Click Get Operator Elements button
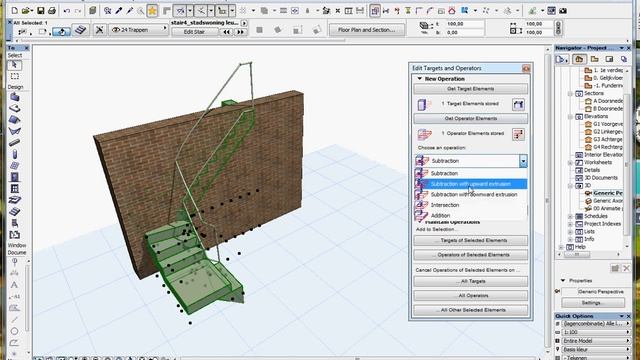 pyautogui.click(x=470, y=118)
